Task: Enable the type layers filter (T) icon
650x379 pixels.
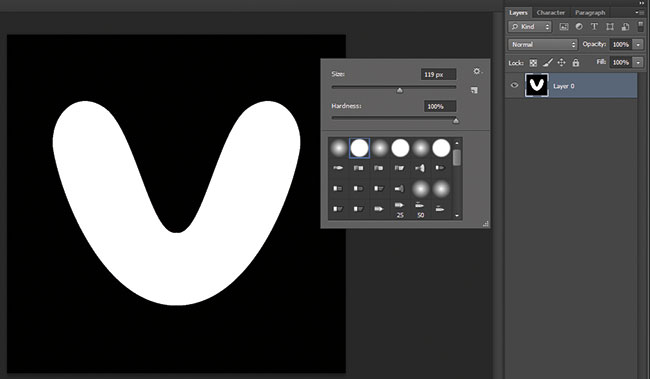Action: tap(594, 27)
